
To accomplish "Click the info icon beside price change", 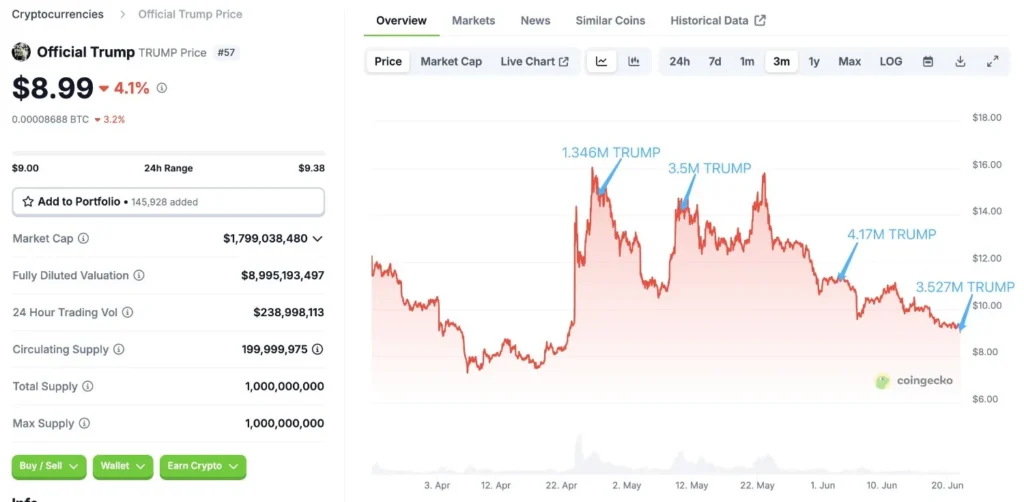I will tap(162, 88).
